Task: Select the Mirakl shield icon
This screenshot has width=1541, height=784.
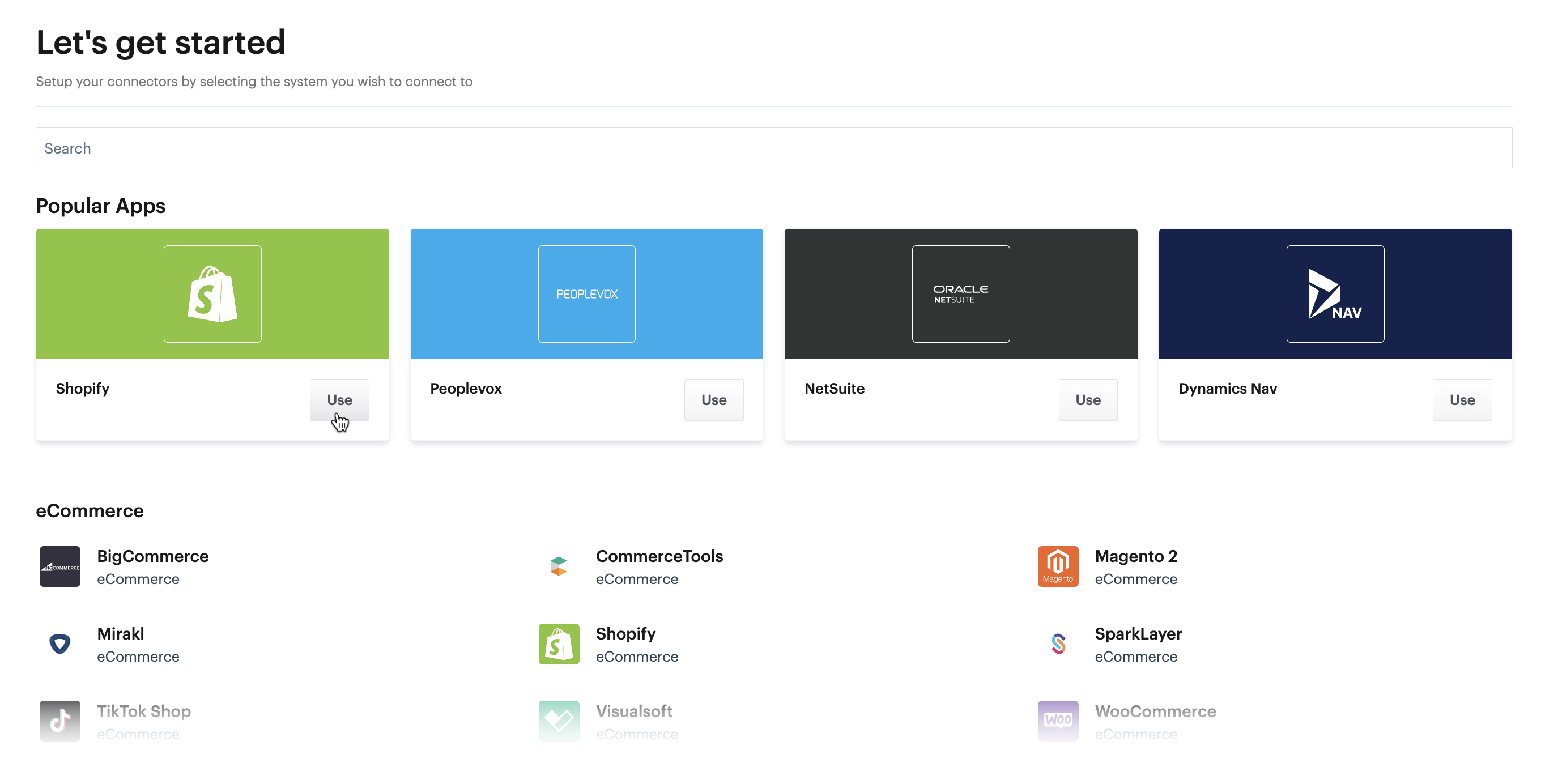Action: pos(60,644)
